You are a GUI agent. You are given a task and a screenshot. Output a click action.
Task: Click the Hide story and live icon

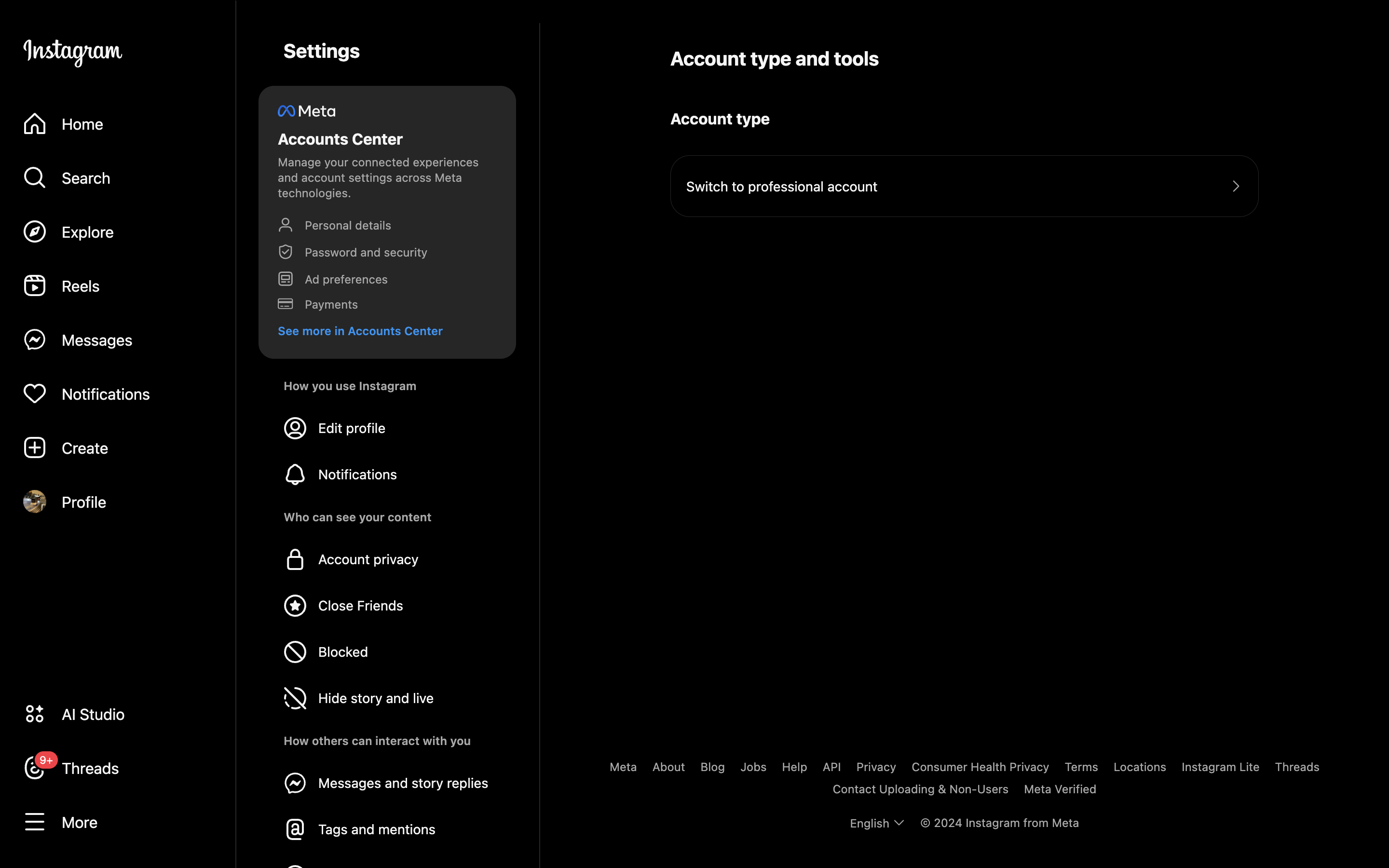[295, 699]
